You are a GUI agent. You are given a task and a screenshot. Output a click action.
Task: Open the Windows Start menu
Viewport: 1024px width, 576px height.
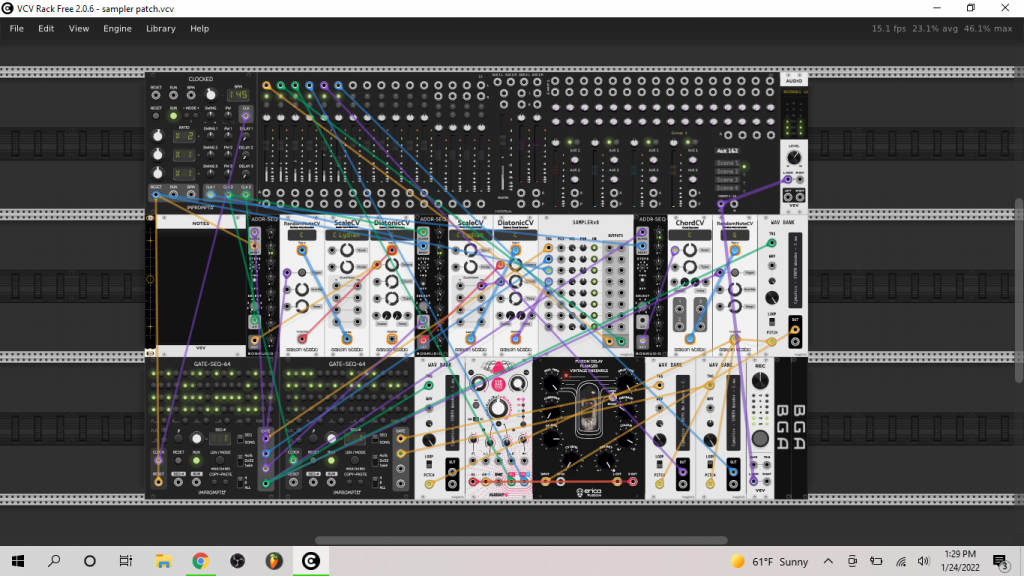(18, 561)
